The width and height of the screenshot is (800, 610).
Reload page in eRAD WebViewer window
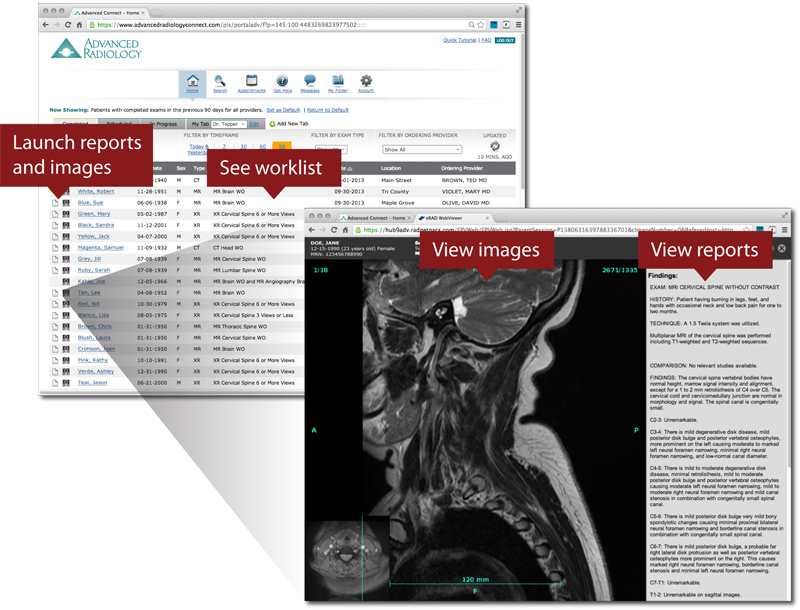coord(334,230)
